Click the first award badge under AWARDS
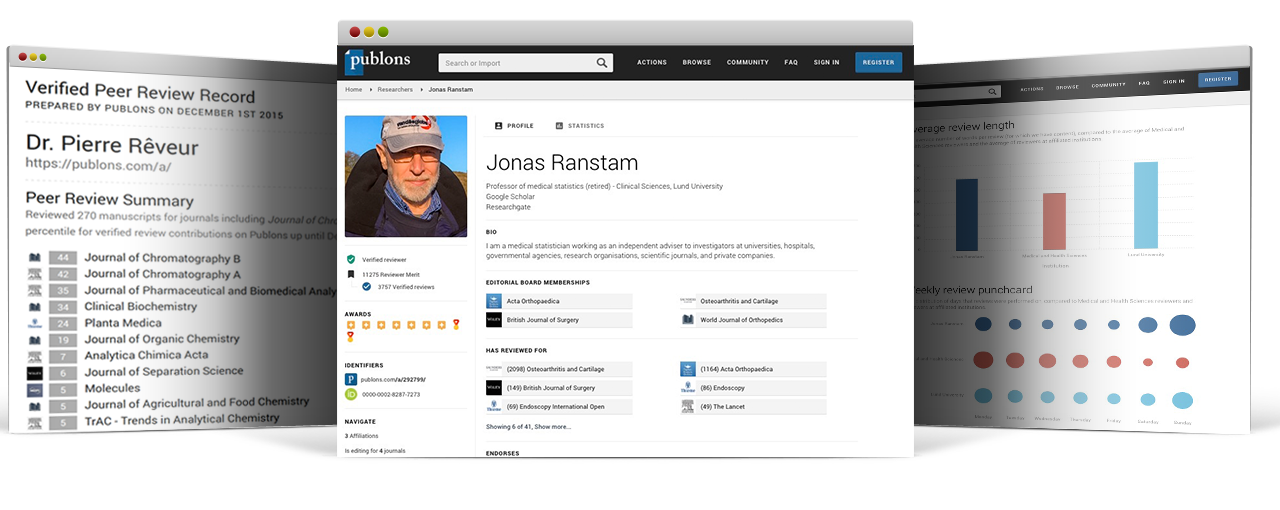Screen dimensions: 1280x510 (x=351, y=324)
